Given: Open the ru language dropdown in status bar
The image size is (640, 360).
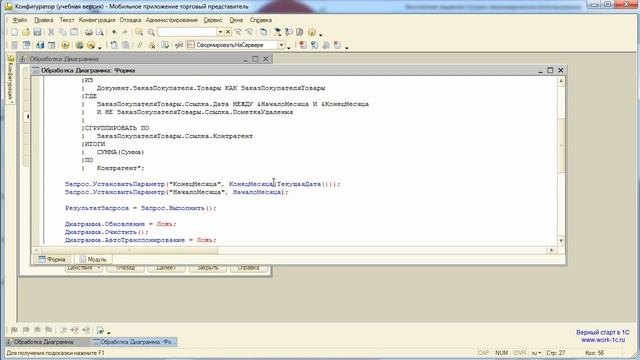Looking at the screenshot, I should [536, 353].
